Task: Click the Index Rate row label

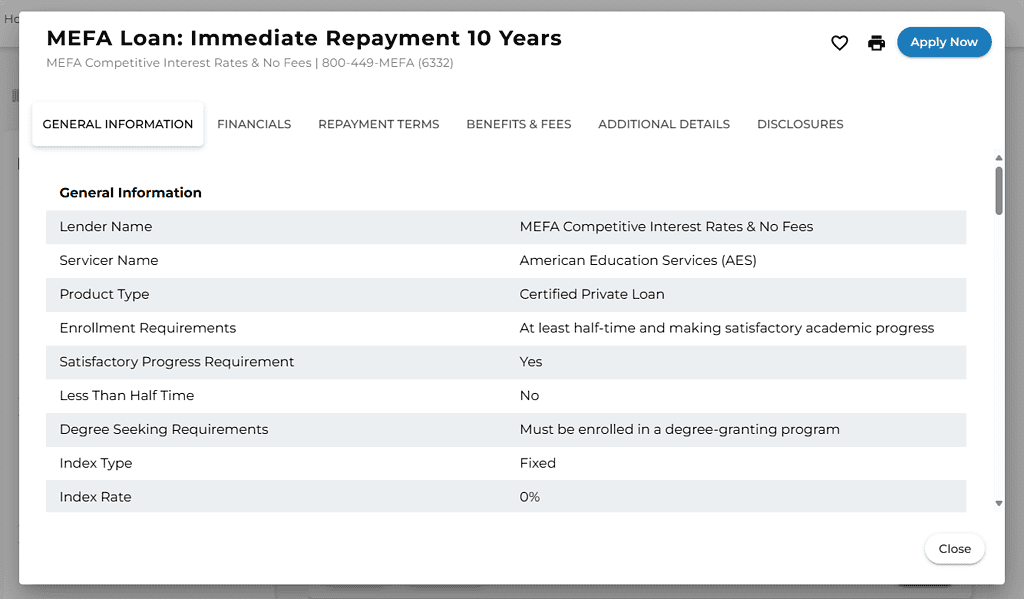Action: 95,497
